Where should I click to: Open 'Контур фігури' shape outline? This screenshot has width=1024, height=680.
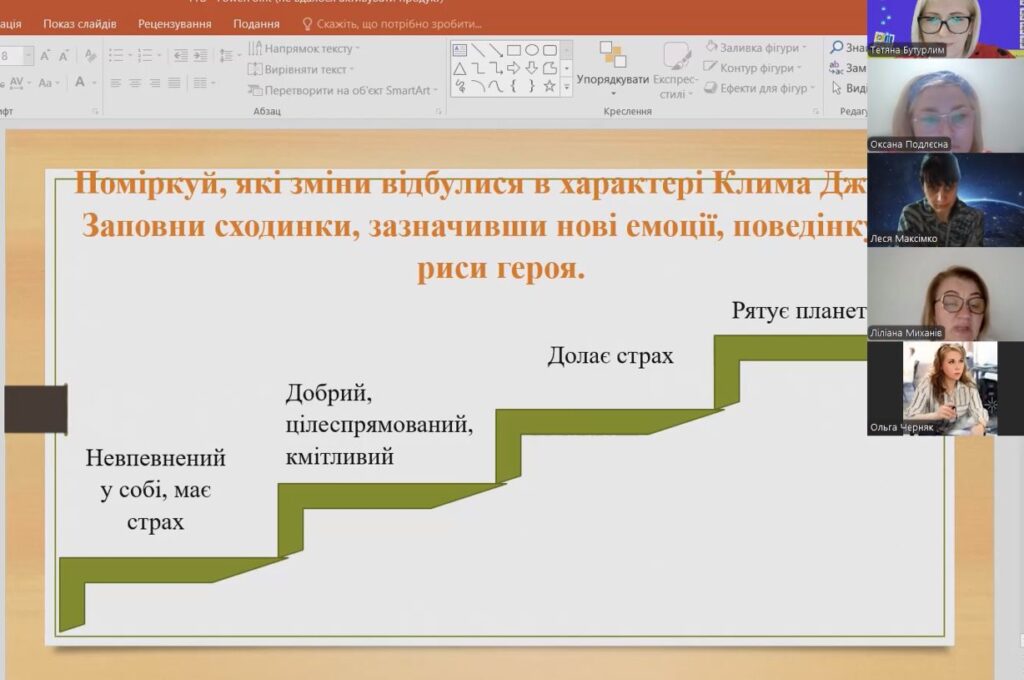(x=753, y=68)
